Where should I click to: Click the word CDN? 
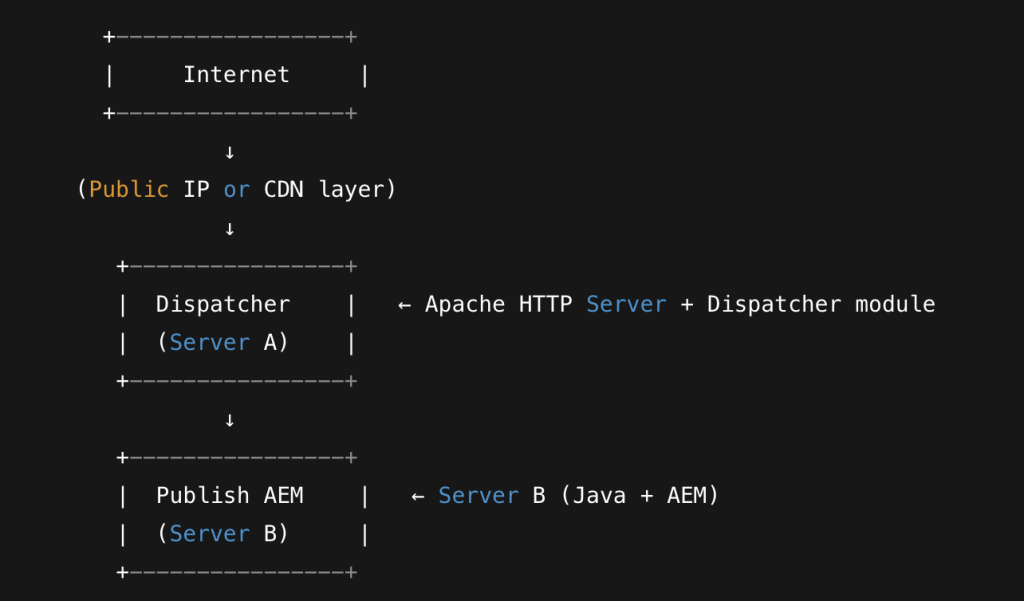[283, 189]
